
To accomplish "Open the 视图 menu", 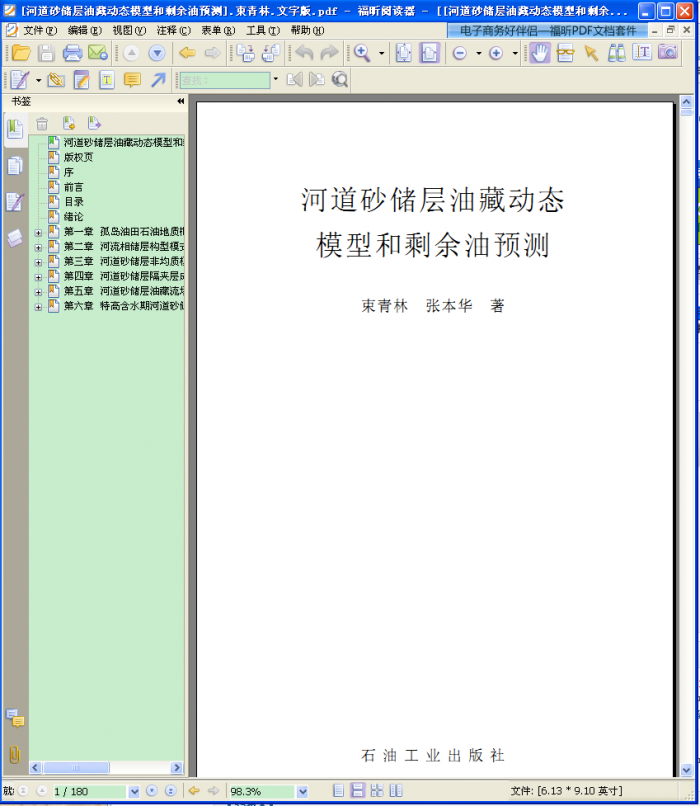I will (129, 30).
